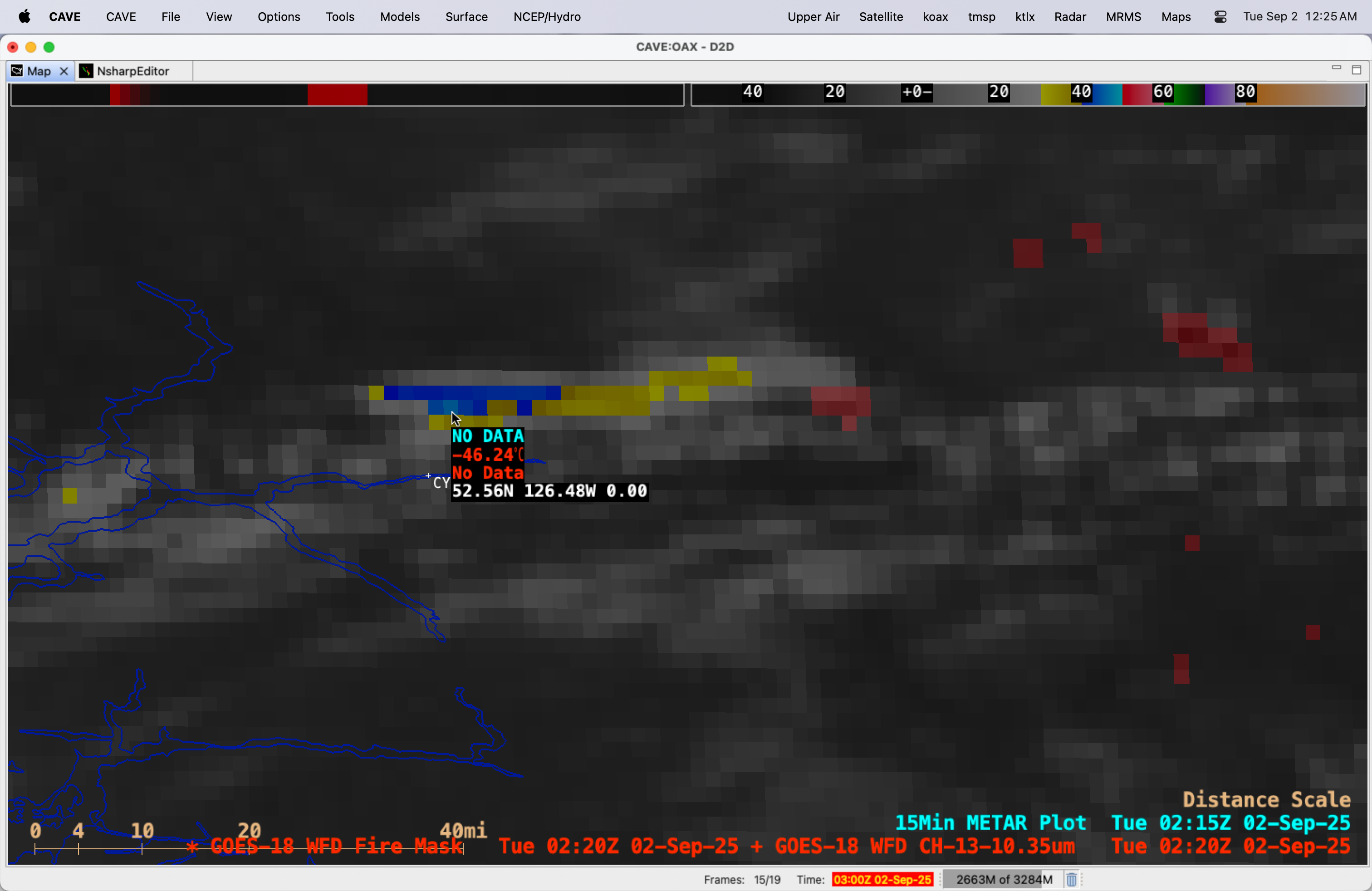Switch to the NsharpEditor tab
This screenshot has height=891, width=1372.
point(132,71)
